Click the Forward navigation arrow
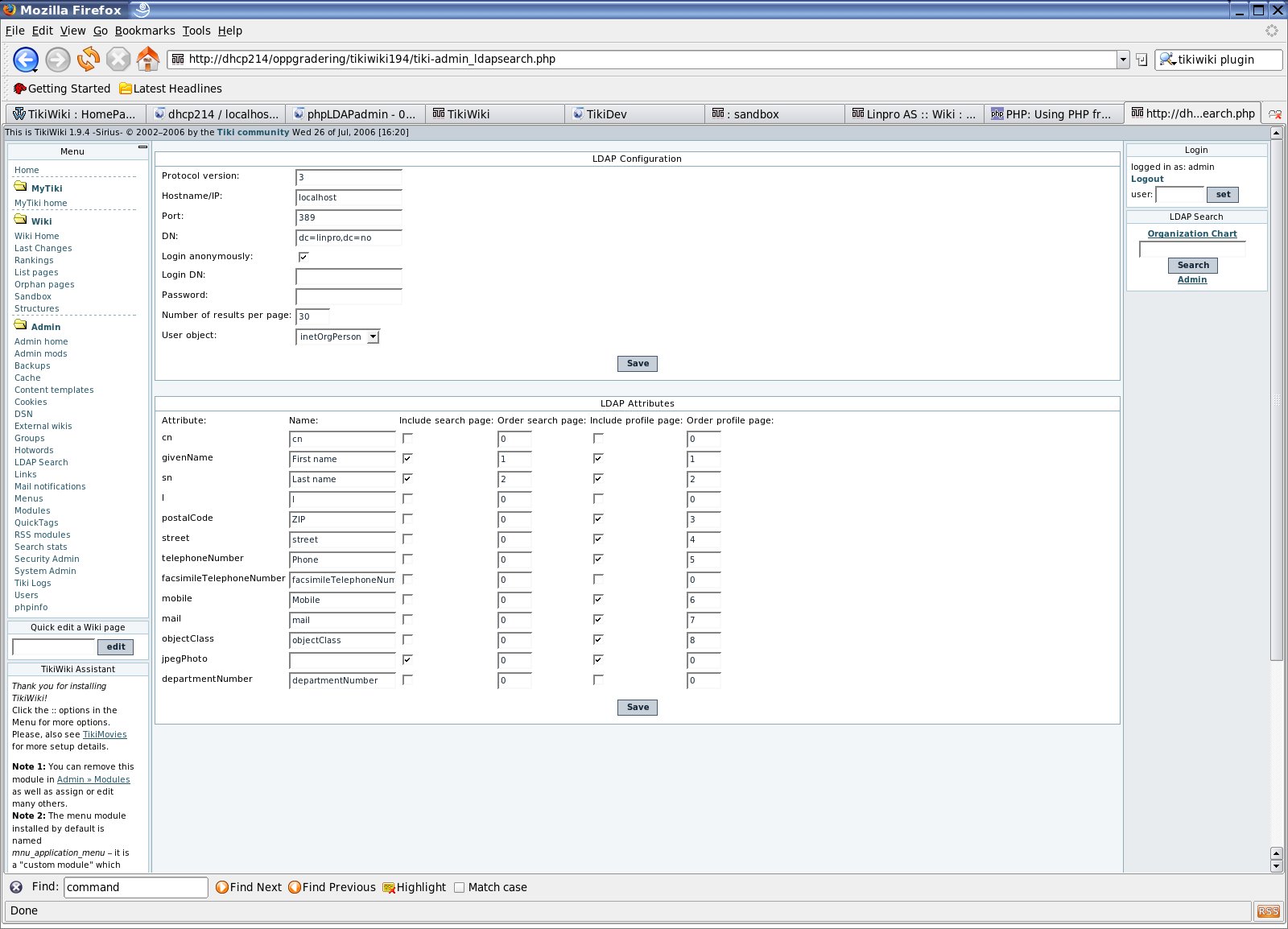This screenshot has width=1288, height=929. click(57, 59)
